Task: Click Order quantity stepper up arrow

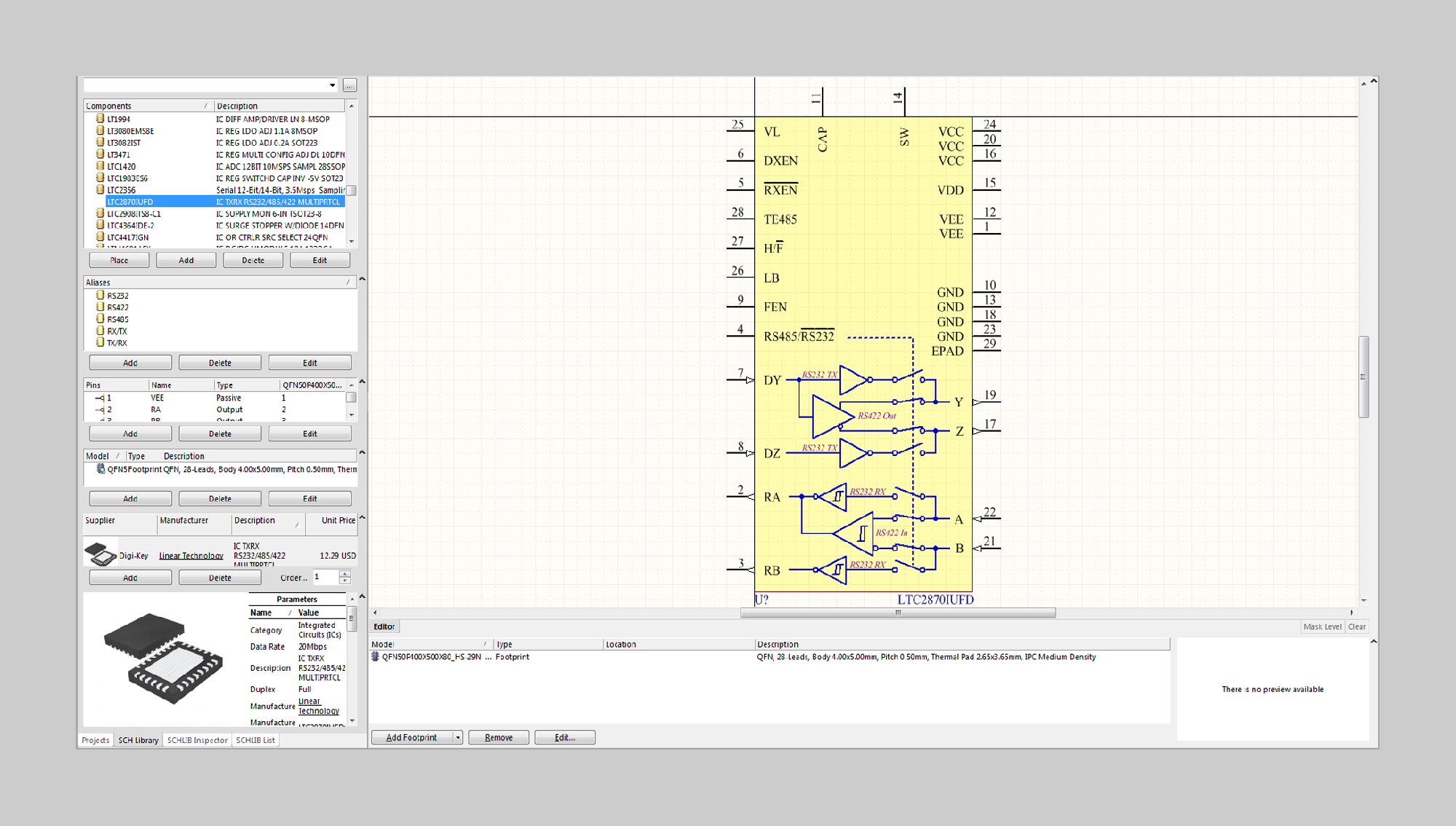Action: pos(344,574)
